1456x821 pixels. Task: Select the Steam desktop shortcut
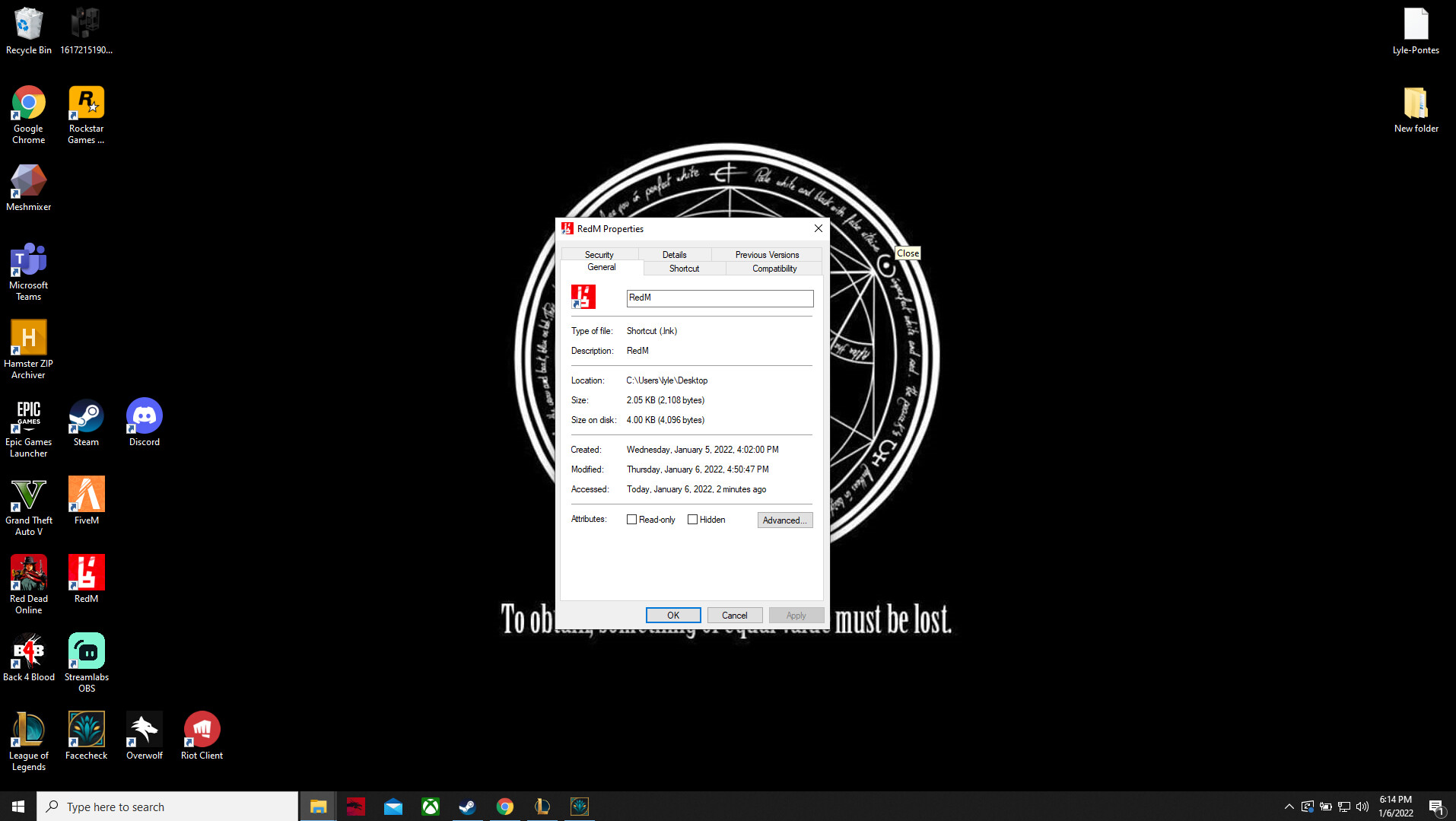pos(86,423)
